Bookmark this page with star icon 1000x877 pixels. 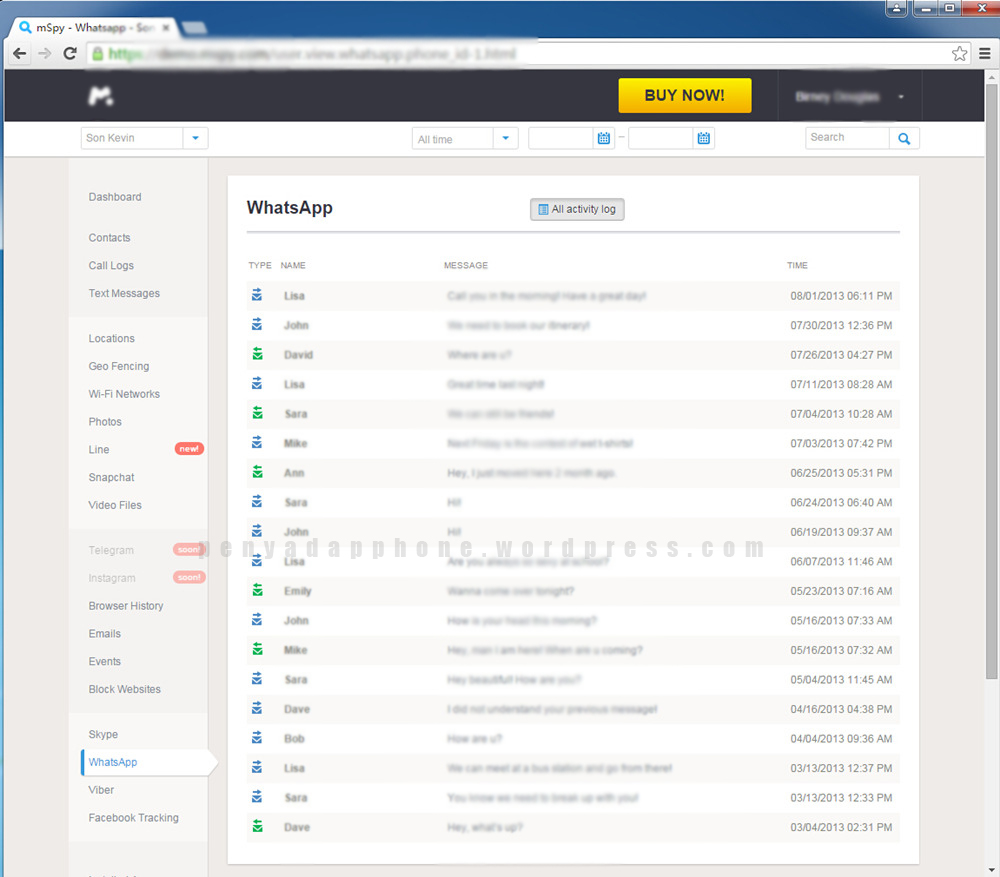pos(959,53)
